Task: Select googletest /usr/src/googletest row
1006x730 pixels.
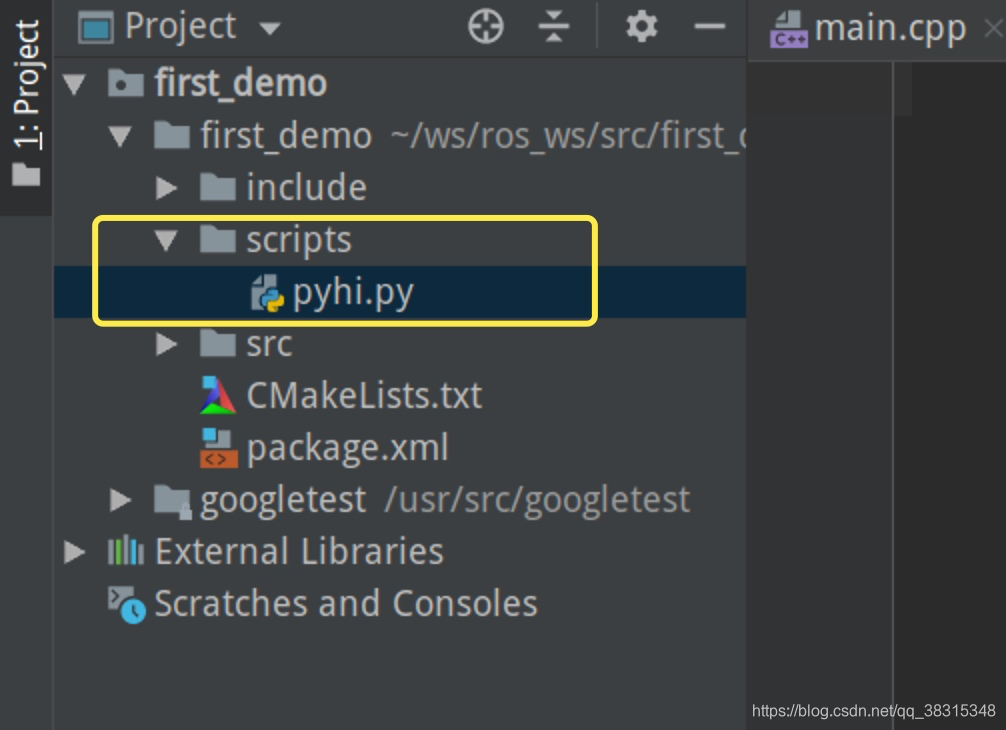Action: [x=400, y=500]
